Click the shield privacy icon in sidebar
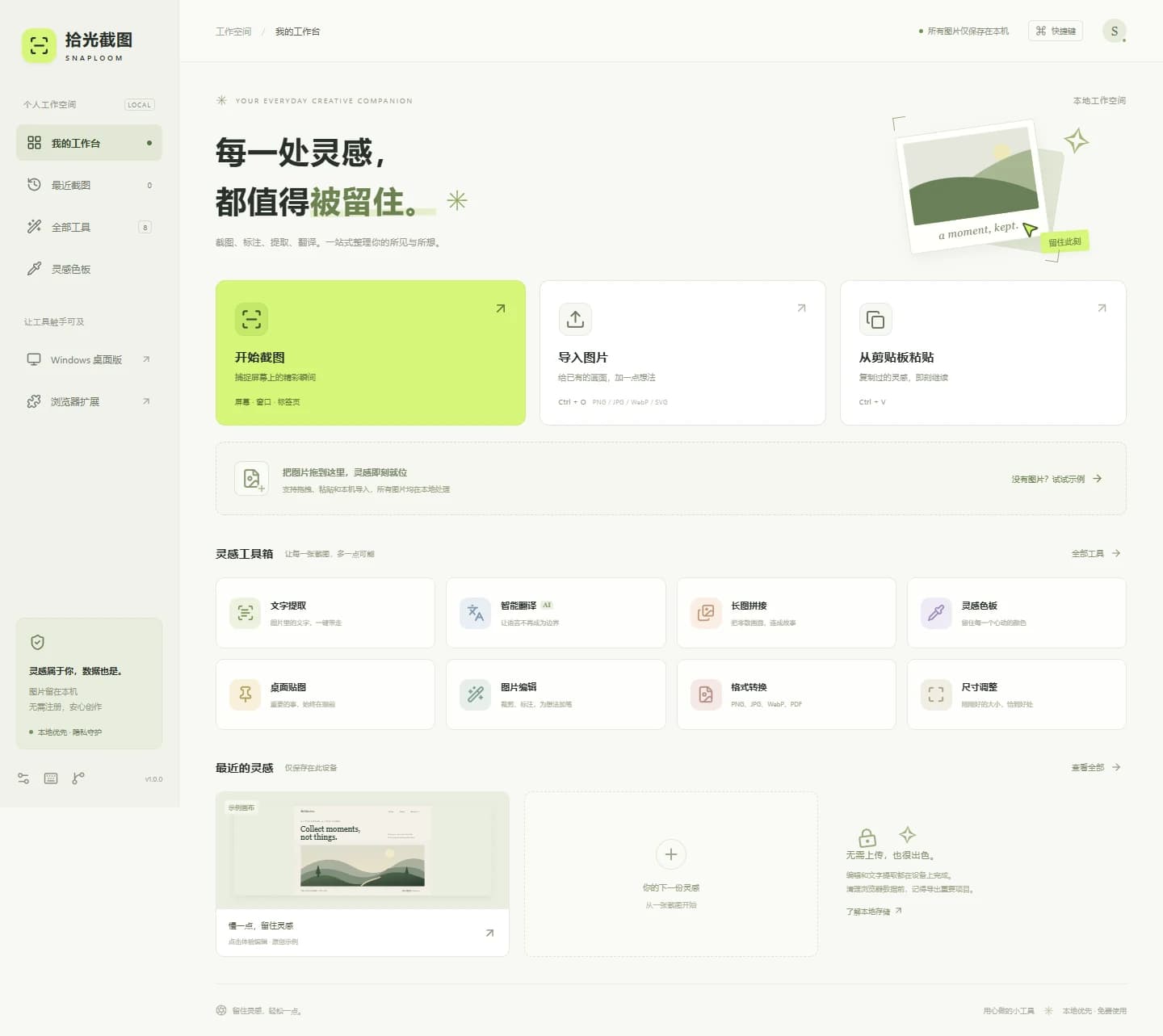1163x1036 pixels. click(x=37, y=642)
